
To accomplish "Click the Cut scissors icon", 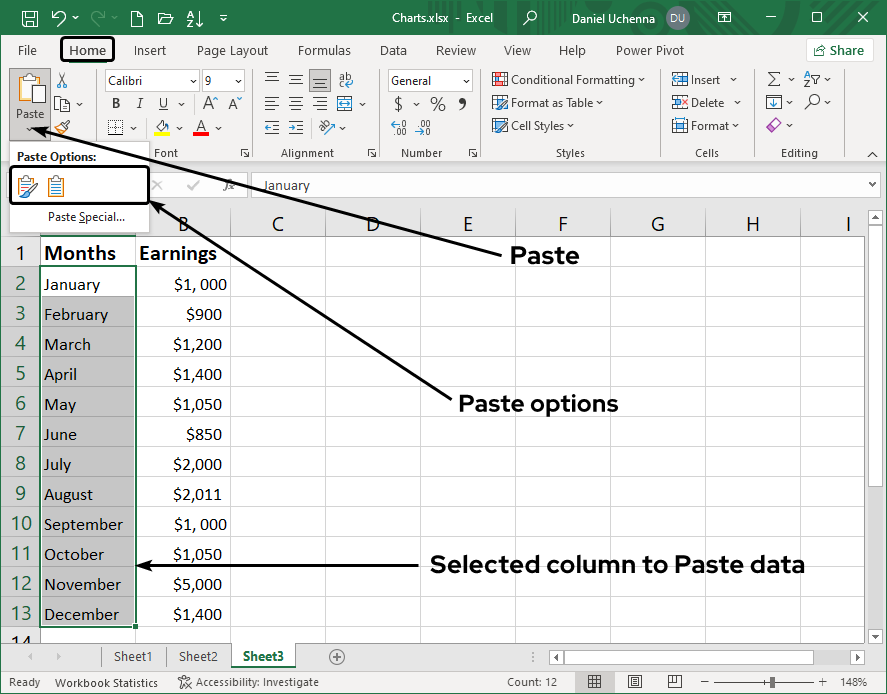I will coord(62,81).
